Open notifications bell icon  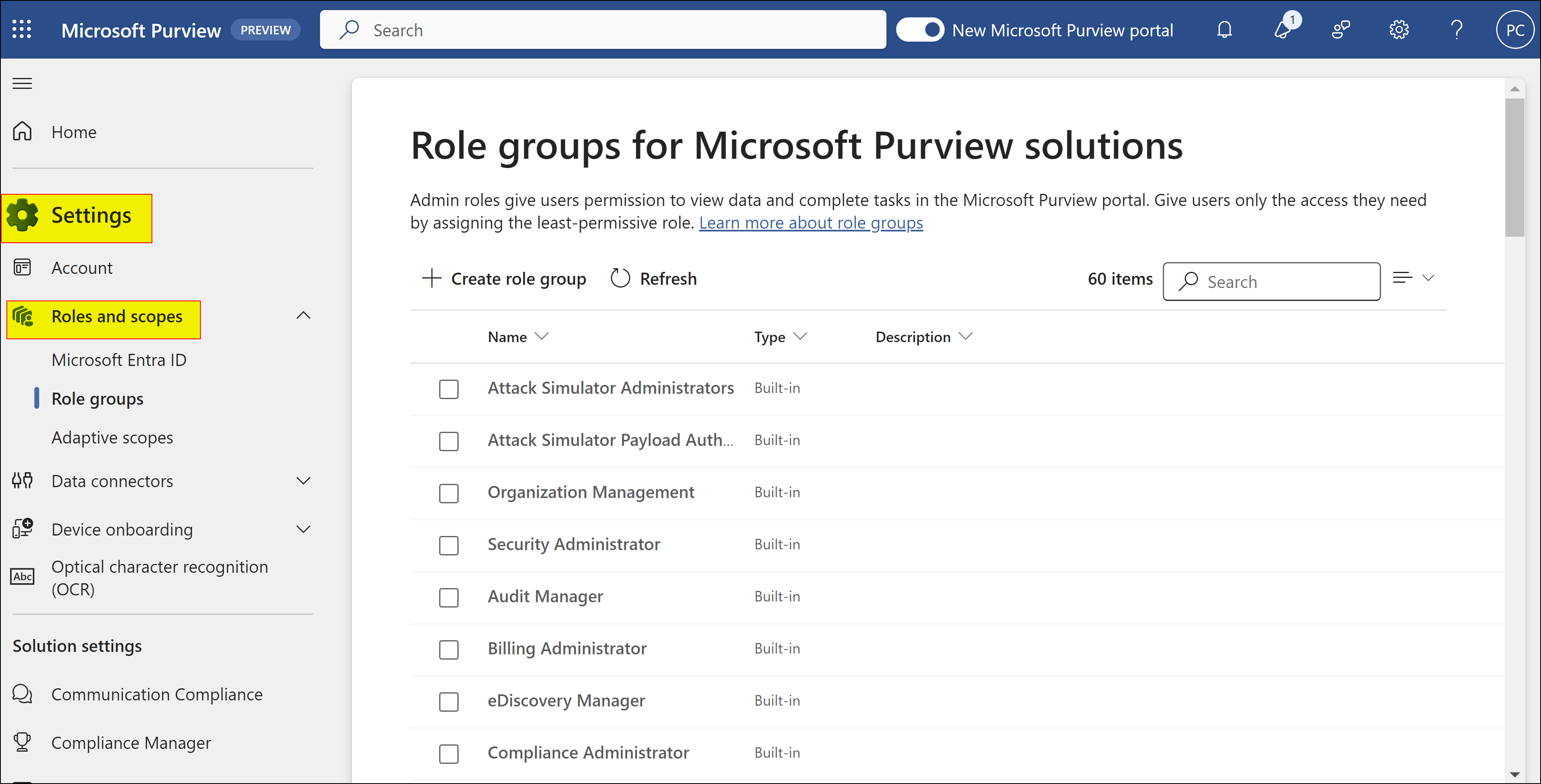point(1224,29)
